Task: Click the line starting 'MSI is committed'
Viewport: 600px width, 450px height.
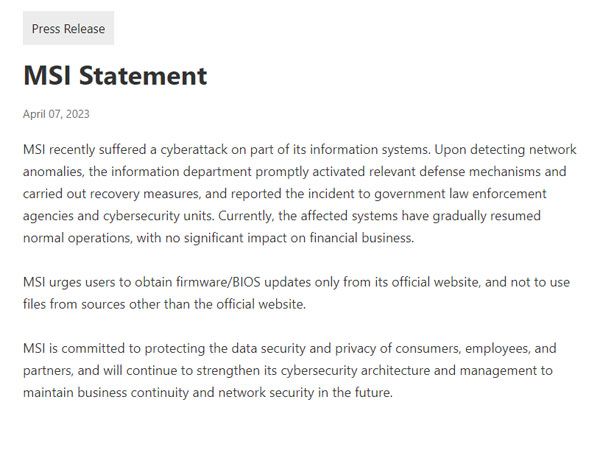Action: [290, 349]
